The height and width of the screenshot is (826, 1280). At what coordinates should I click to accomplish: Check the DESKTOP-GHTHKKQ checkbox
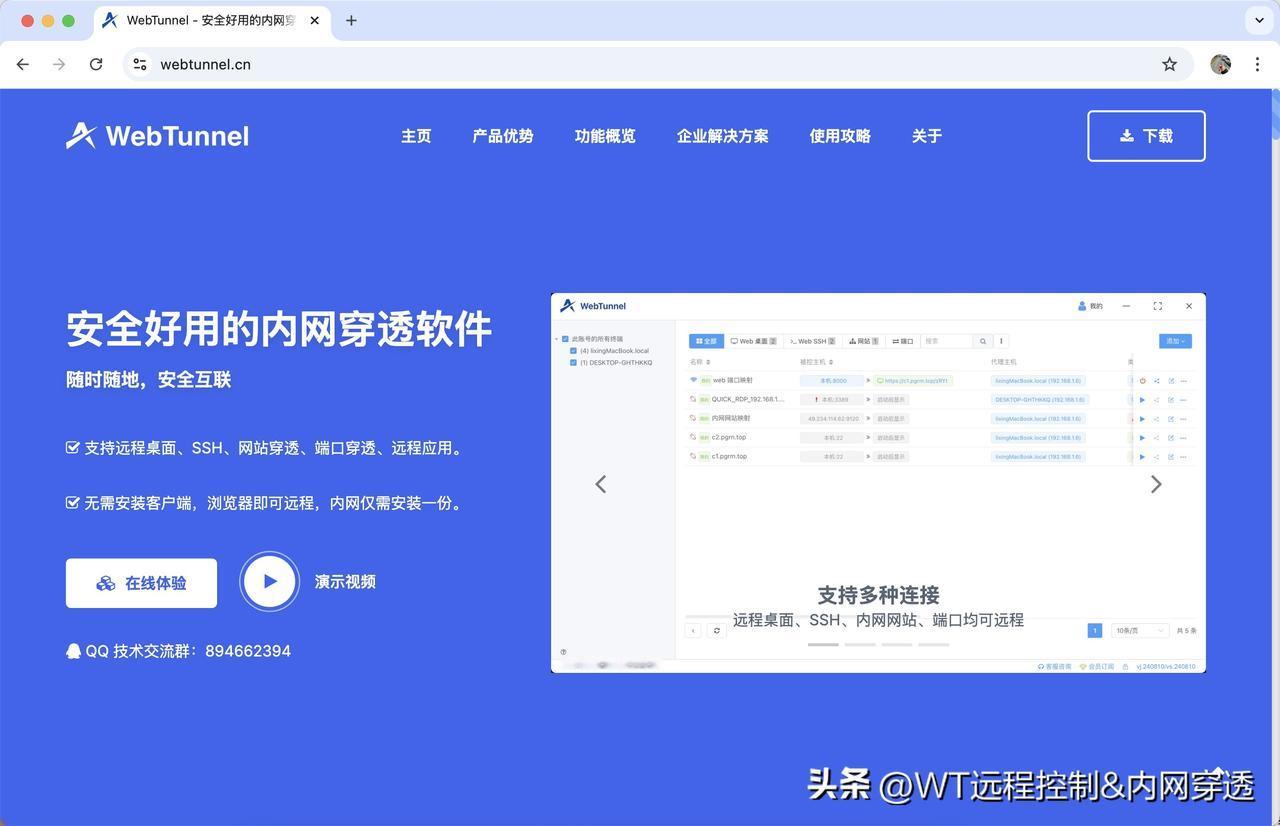[x=574, y=362]
